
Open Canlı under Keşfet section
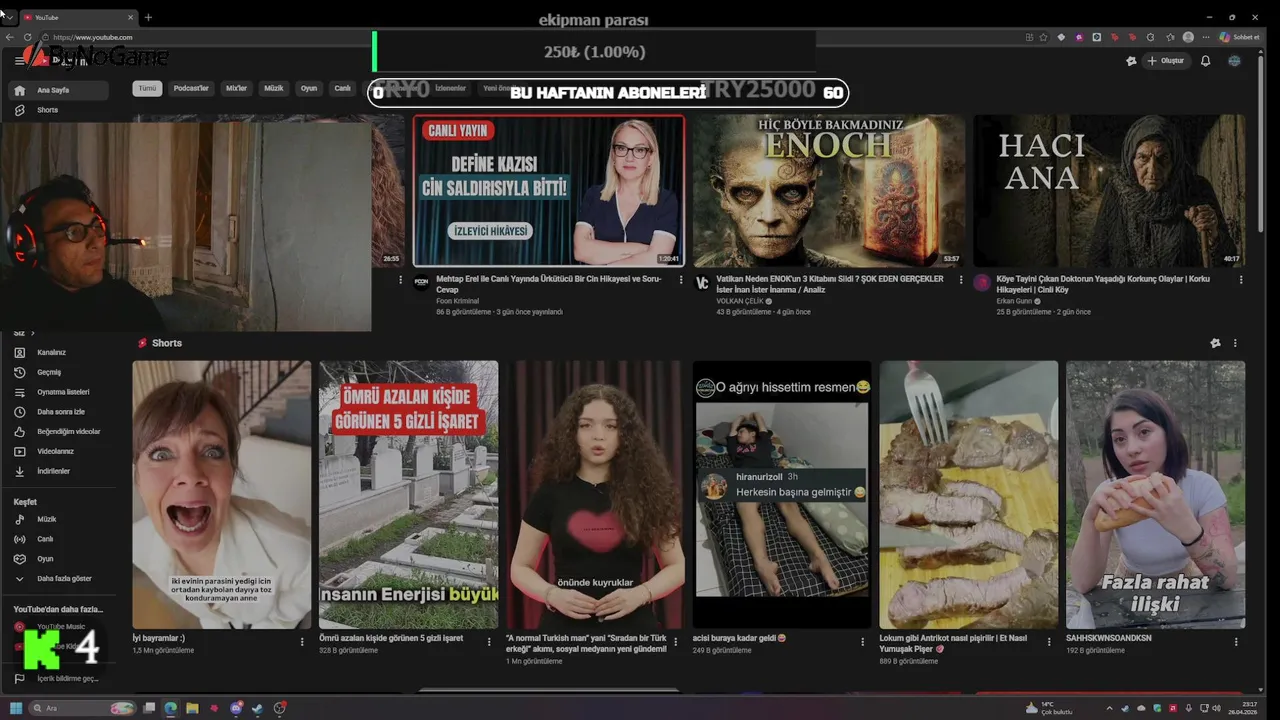(58, 539)
